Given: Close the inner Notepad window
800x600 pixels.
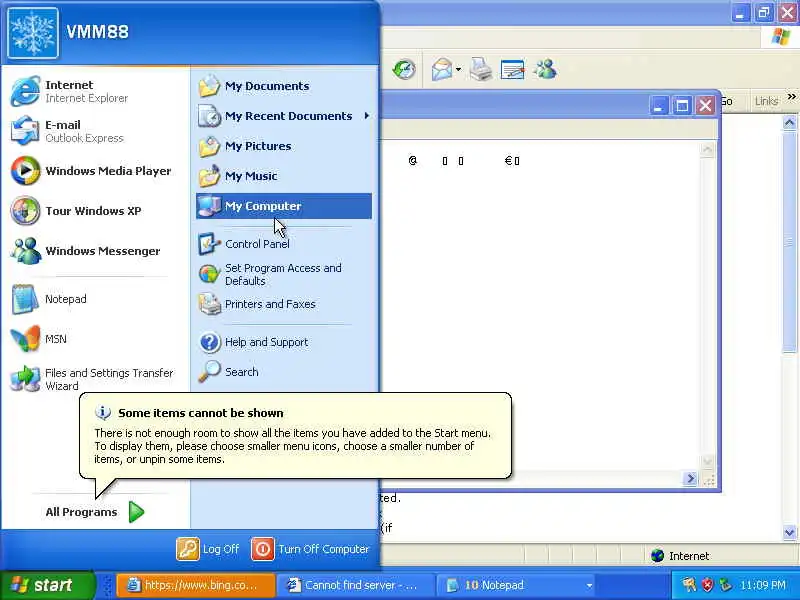Looking at the screenshot, I should [x=706, y=106].
